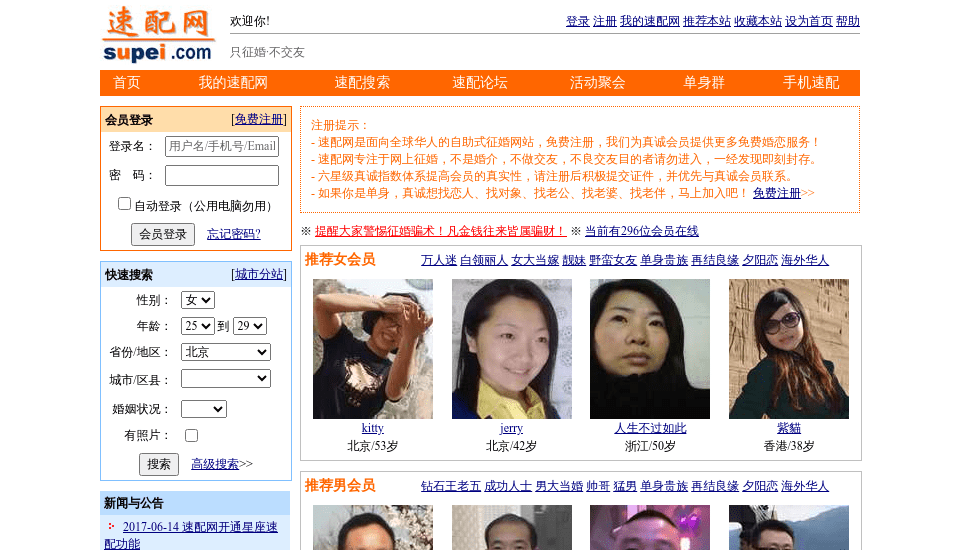The image size is (960, 550).
Task: Open the 帅哥 category link
Action: pyautogui.click(x=598, y=486)
